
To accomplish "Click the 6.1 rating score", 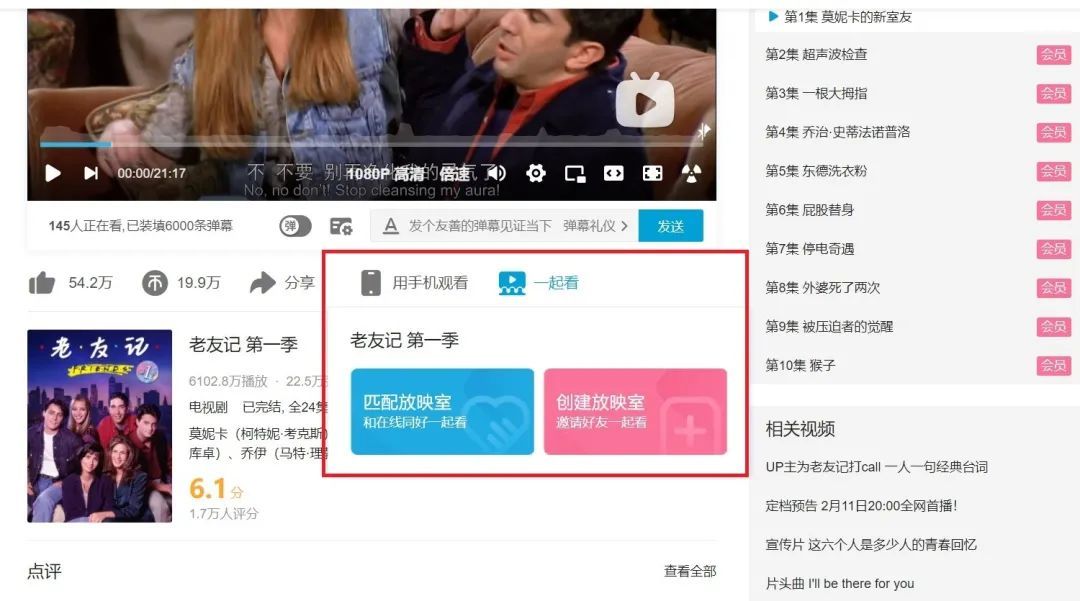I will [x=207, y=488].
